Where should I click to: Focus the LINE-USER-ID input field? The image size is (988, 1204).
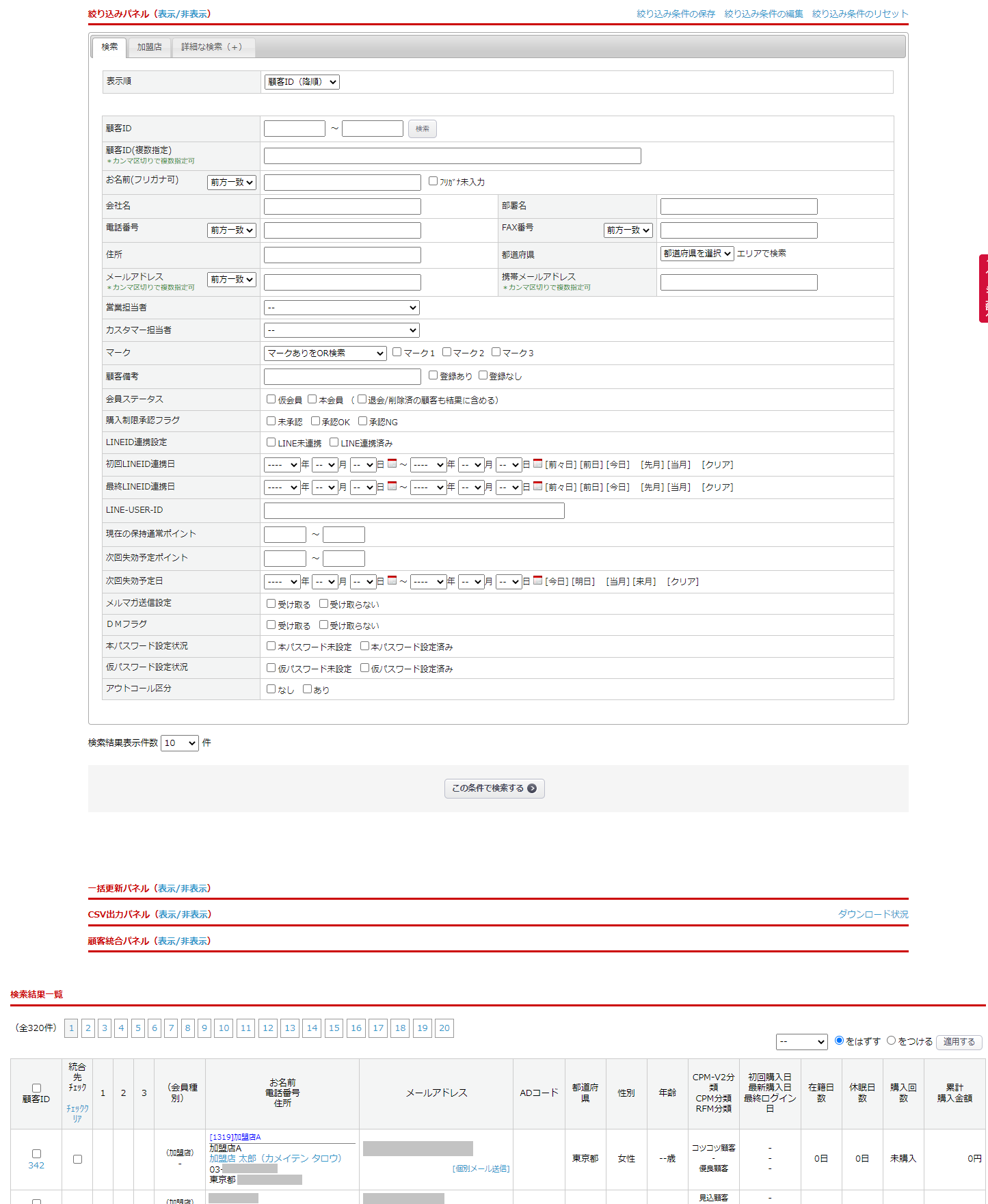414,511
